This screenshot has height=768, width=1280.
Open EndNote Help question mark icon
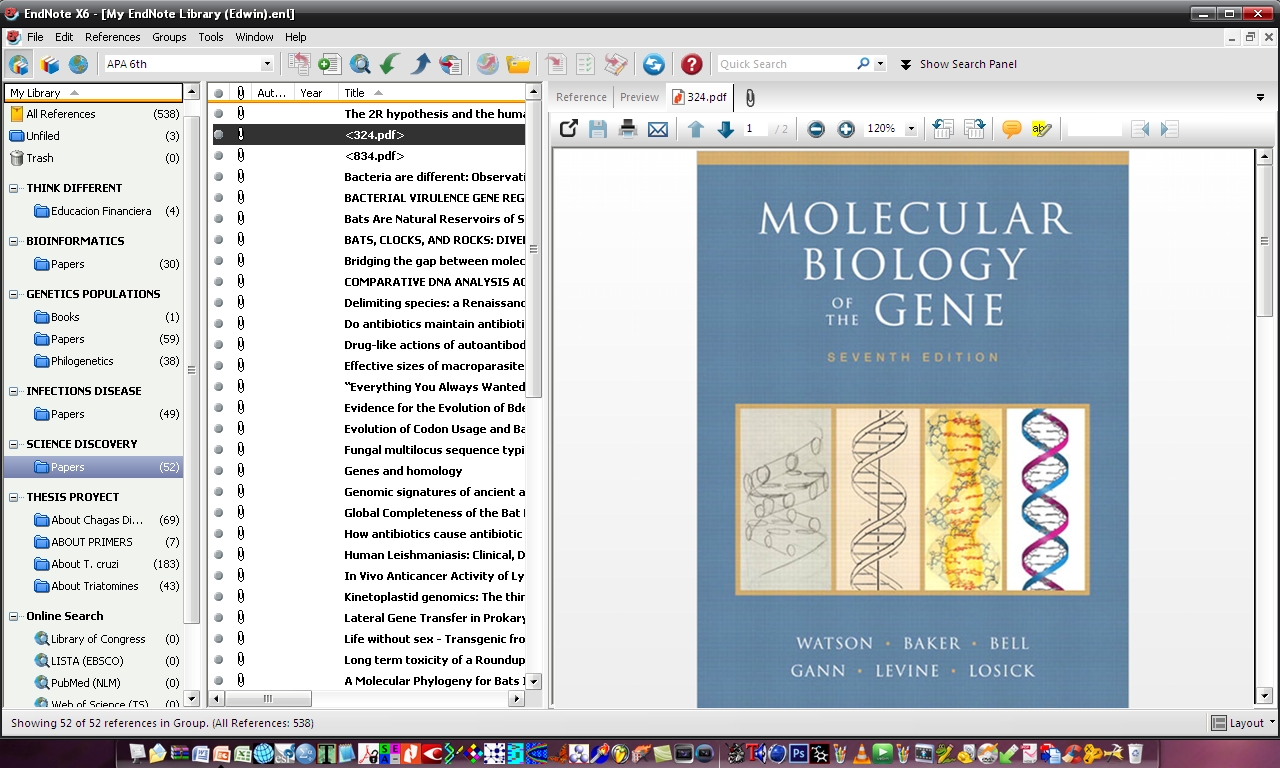(691, 64)
